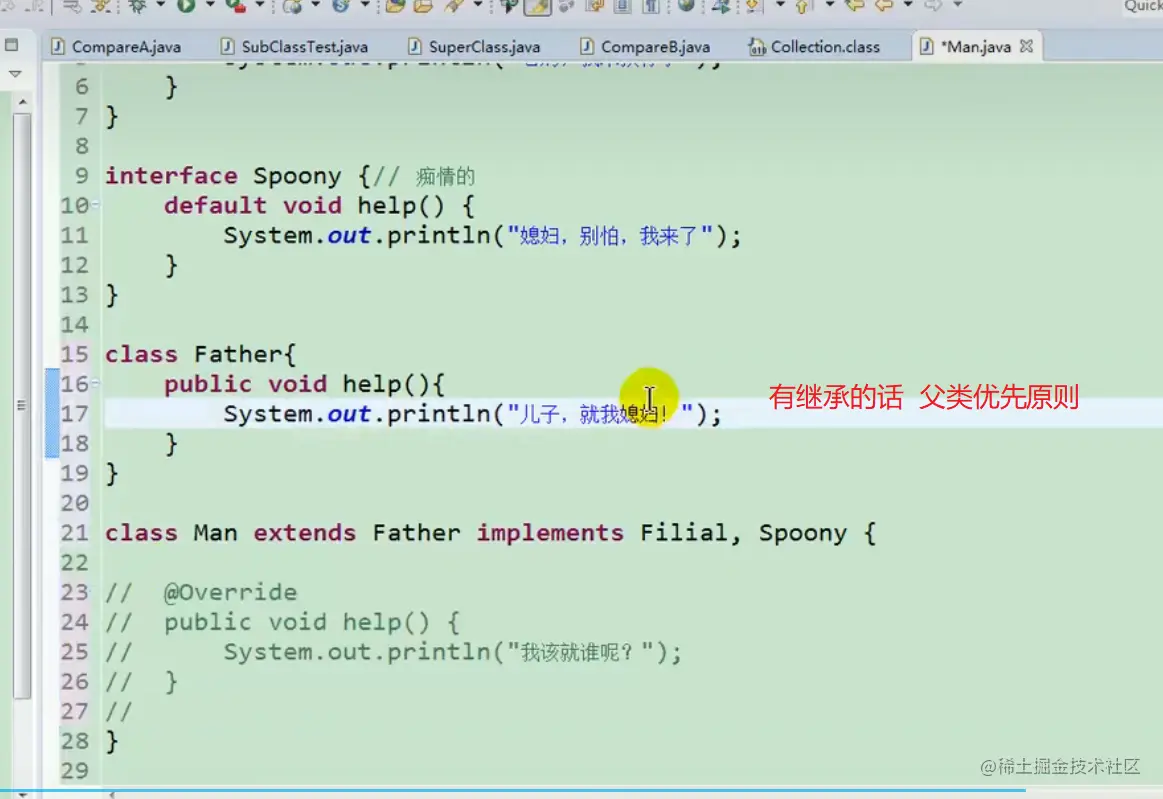Click commented "public void help()" on line 24
Screen dimensions: 1163x799
point(297,622)
